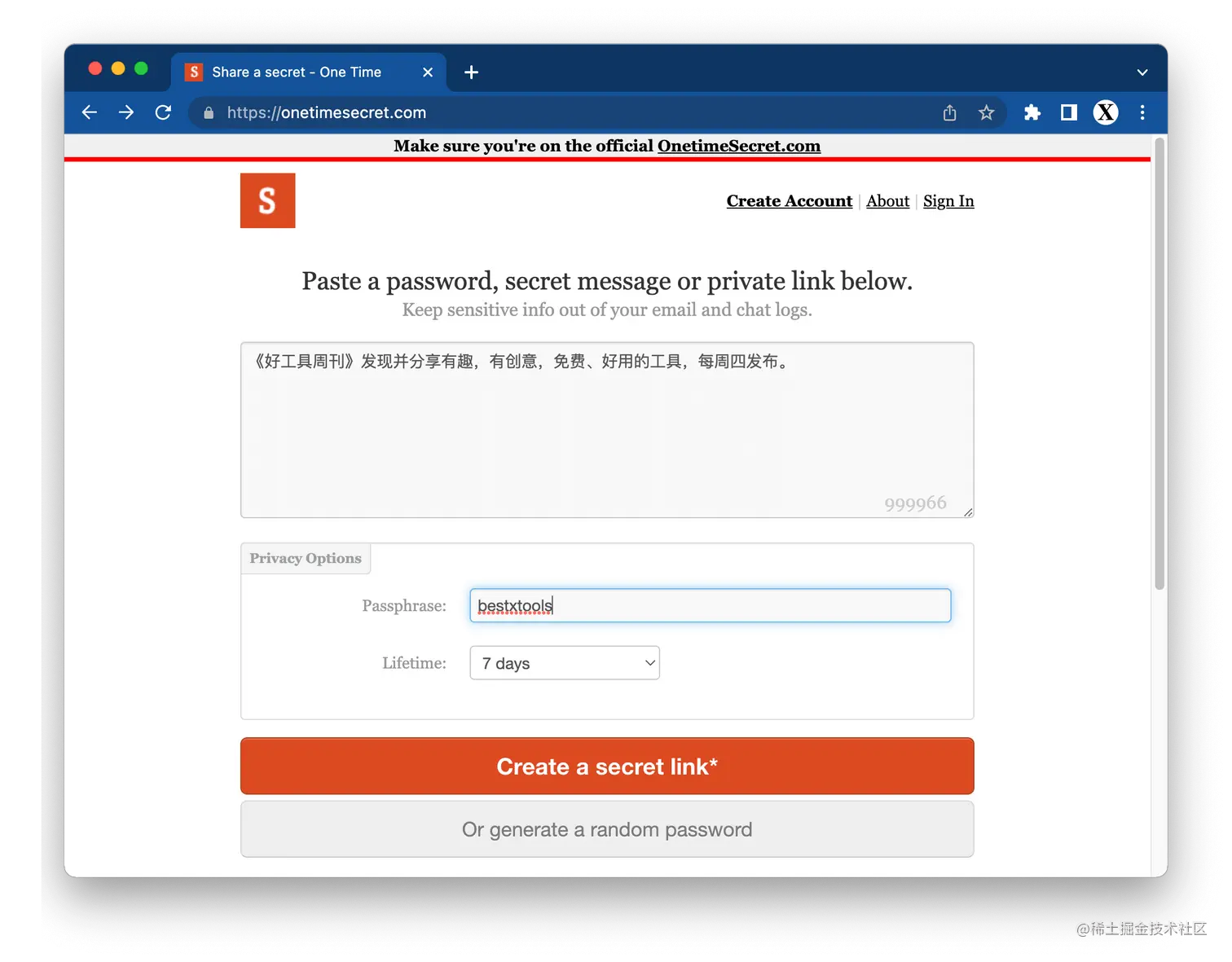1232x962 pixels.
Task: Open the Lifetime 7 days dropdown
Action: [x=565, y=663]
